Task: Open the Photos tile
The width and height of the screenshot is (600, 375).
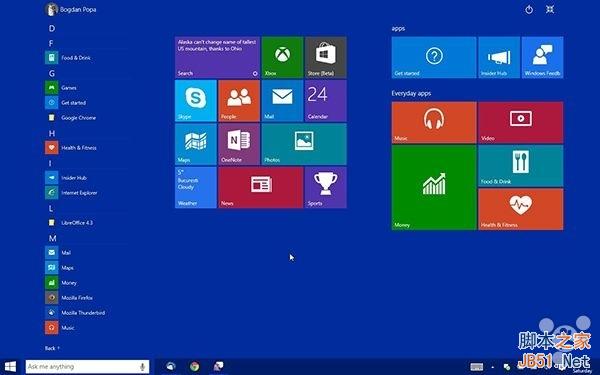Action: 304,144
